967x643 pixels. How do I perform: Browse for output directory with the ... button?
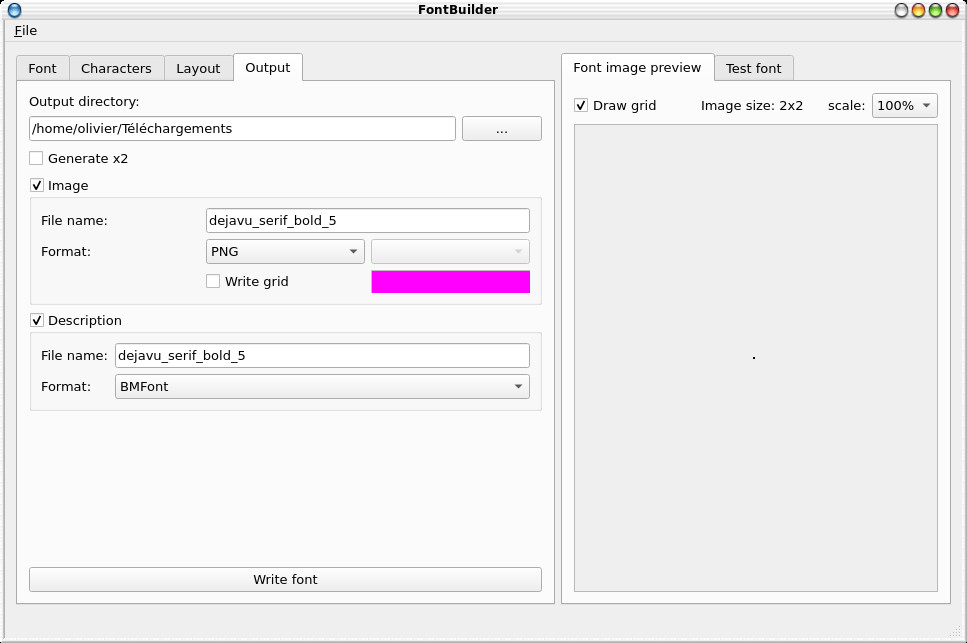pos(501,129)
